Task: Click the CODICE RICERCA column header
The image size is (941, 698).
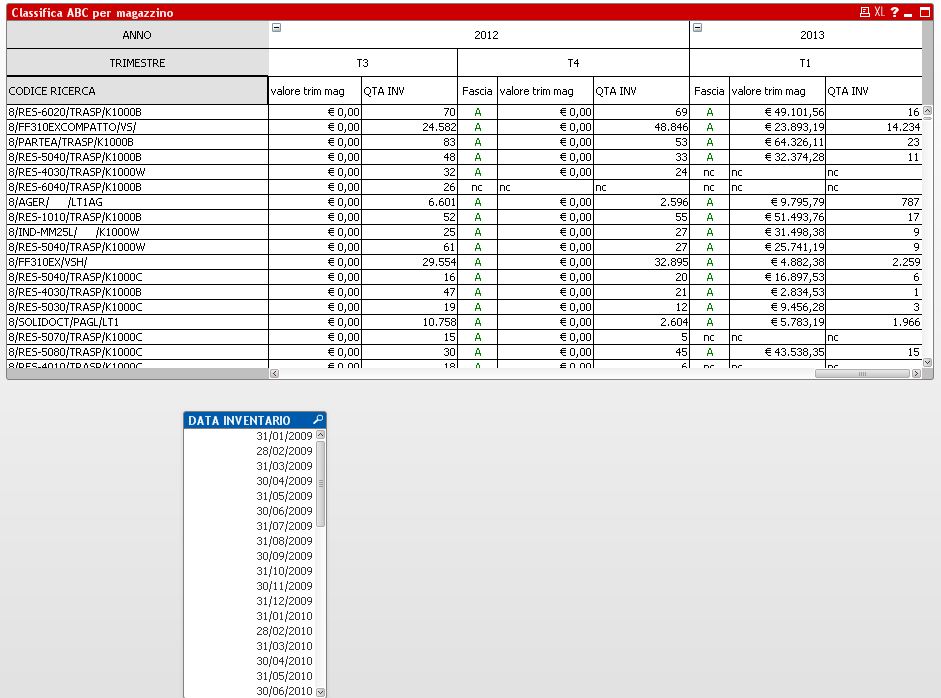Action: [x=137, y=91]
